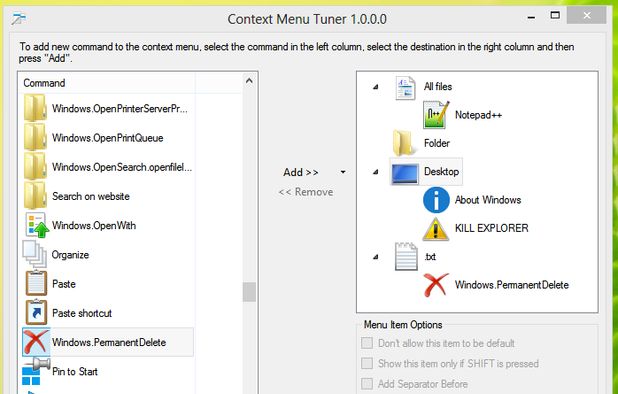Click the Add >> button
This screenshot has height=394, width=618.
coord(301,172)
